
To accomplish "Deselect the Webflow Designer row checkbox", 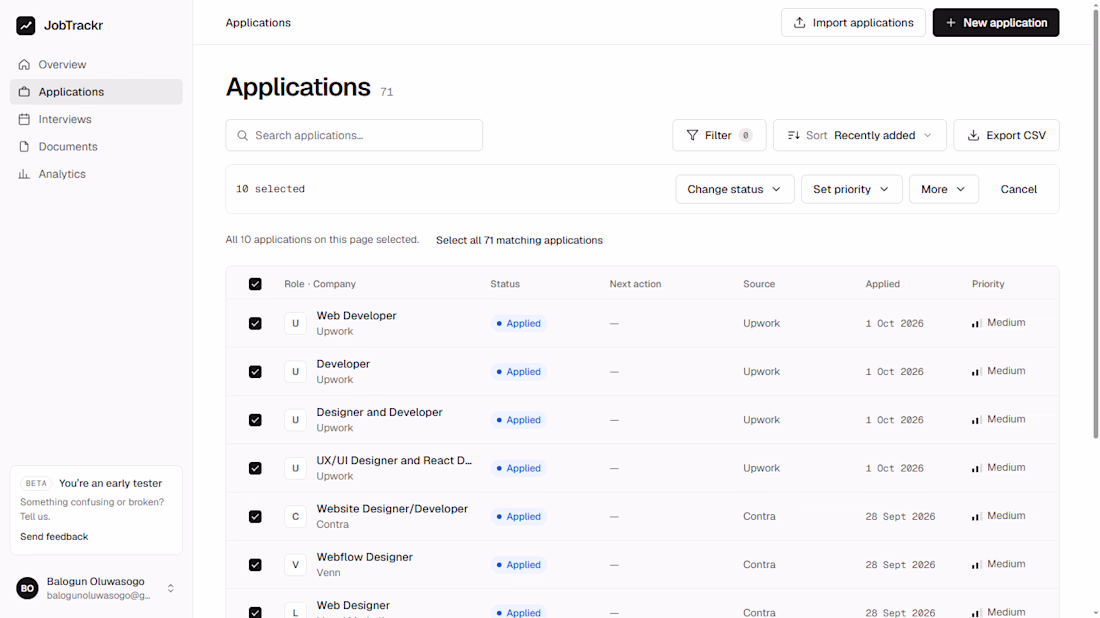I will (255, 565).
